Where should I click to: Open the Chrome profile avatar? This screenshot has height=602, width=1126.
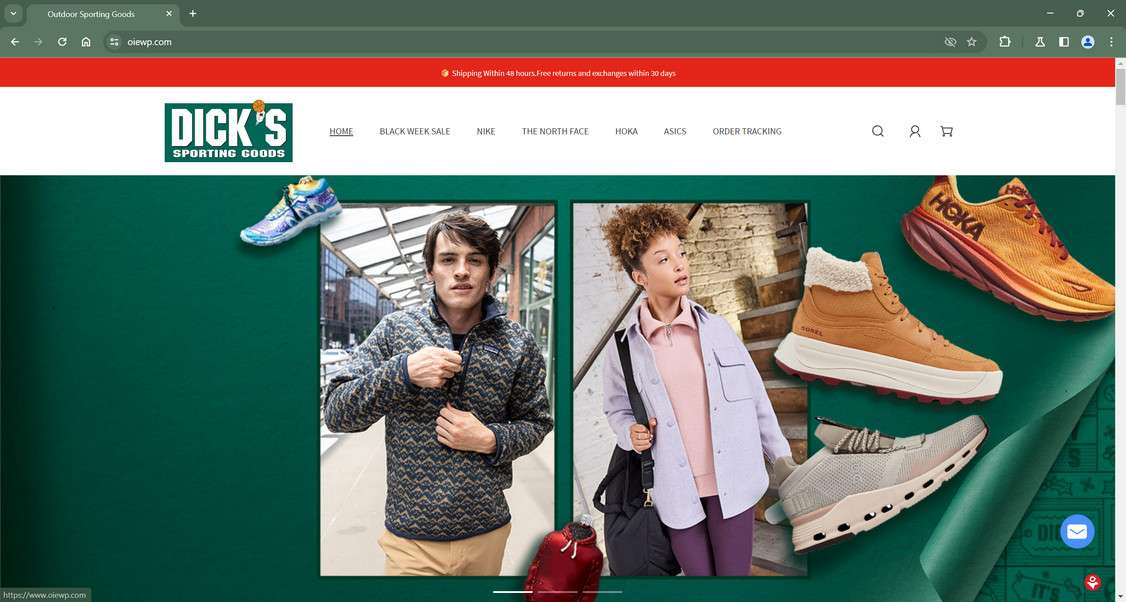click(1088, 42)
